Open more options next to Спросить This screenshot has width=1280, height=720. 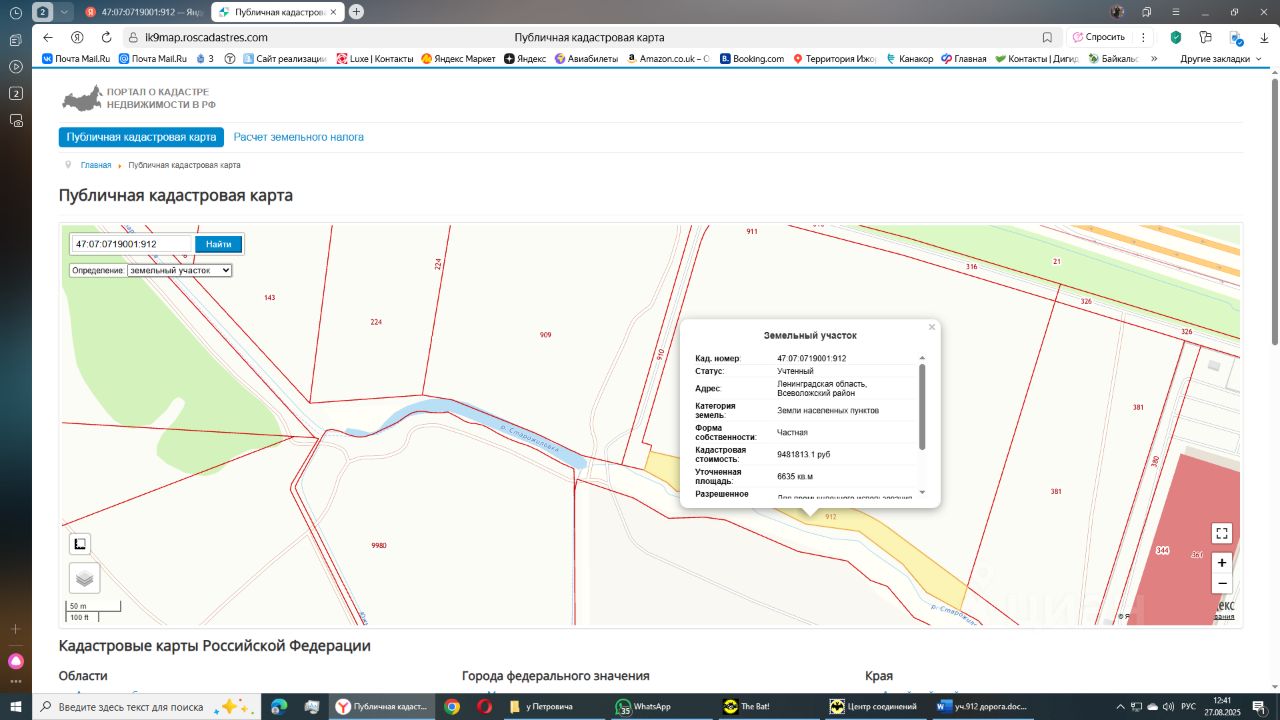[x=1144, y=37]
